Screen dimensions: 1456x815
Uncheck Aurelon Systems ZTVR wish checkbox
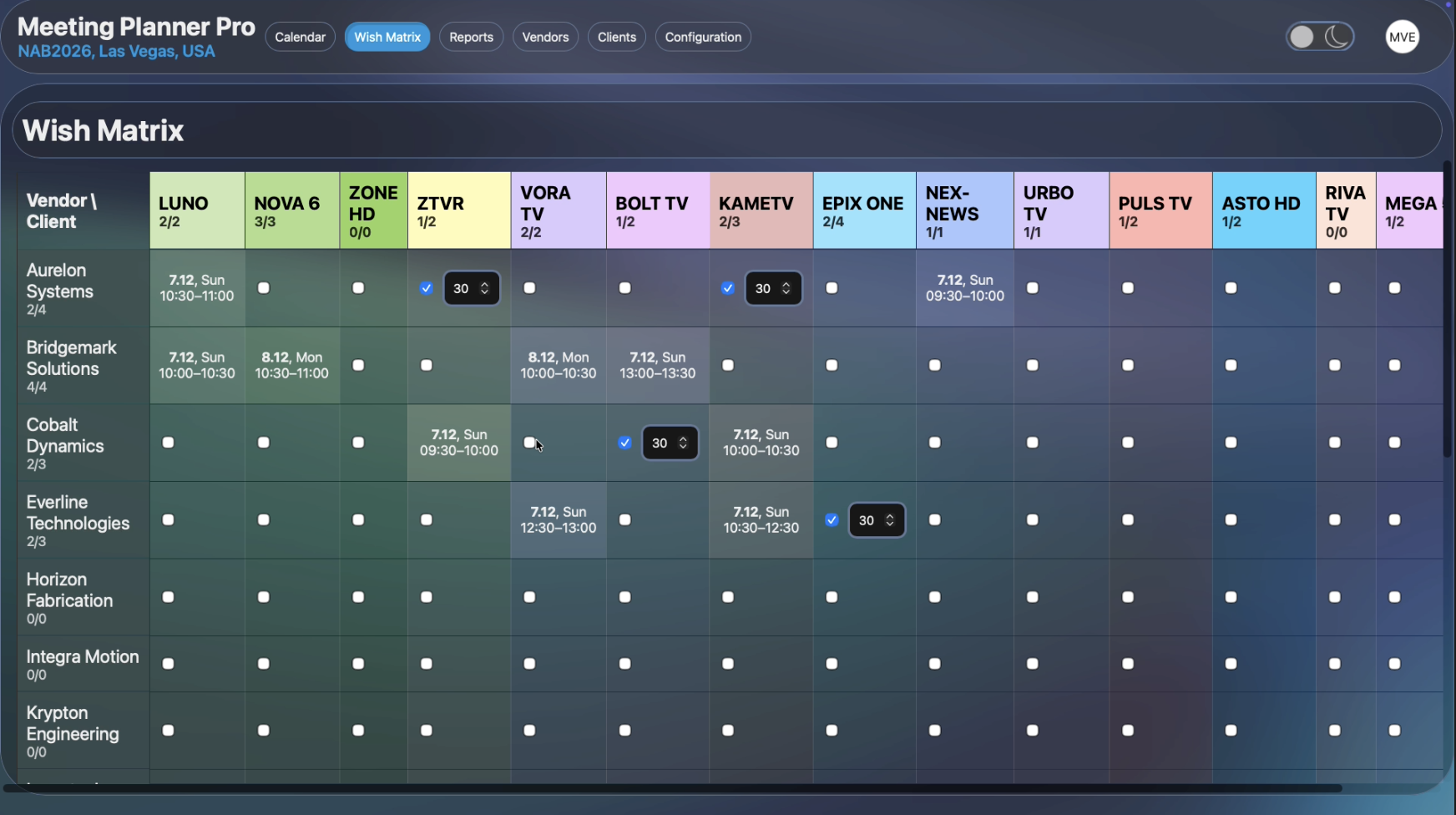tap(427, 288)
